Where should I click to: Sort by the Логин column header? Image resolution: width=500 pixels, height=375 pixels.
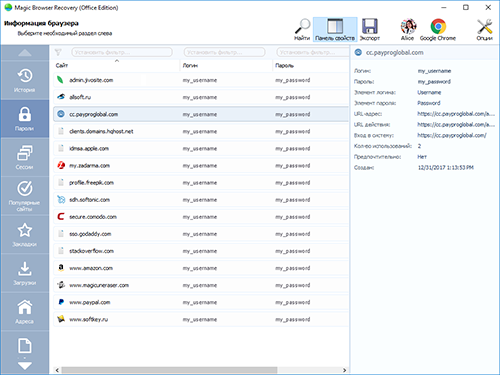point(226,65)
